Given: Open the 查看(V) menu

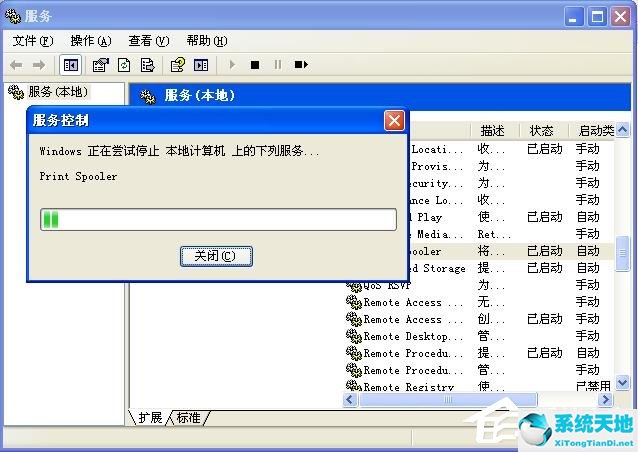Looking at the screenshot, I should click(149, 41).
